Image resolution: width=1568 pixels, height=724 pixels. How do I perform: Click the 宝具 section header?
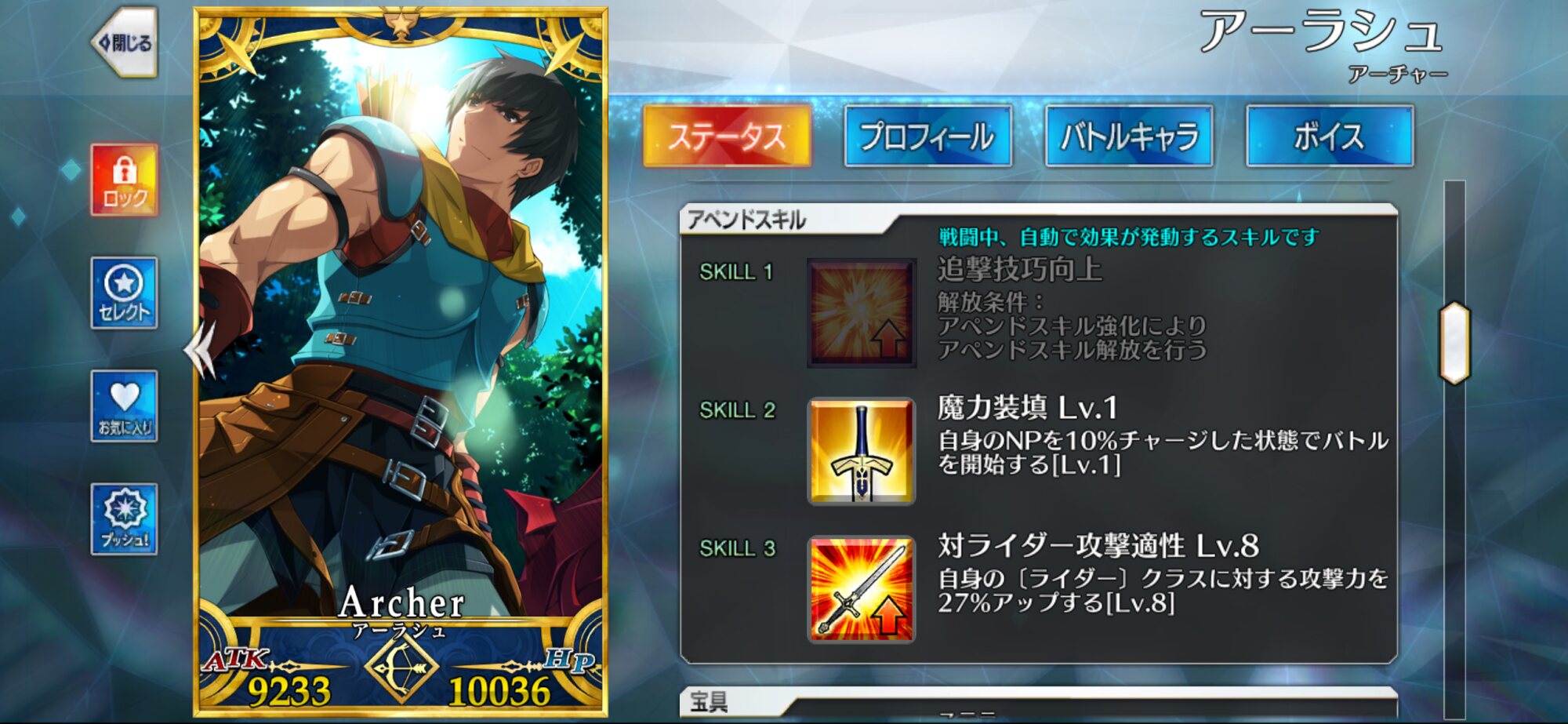710,701
